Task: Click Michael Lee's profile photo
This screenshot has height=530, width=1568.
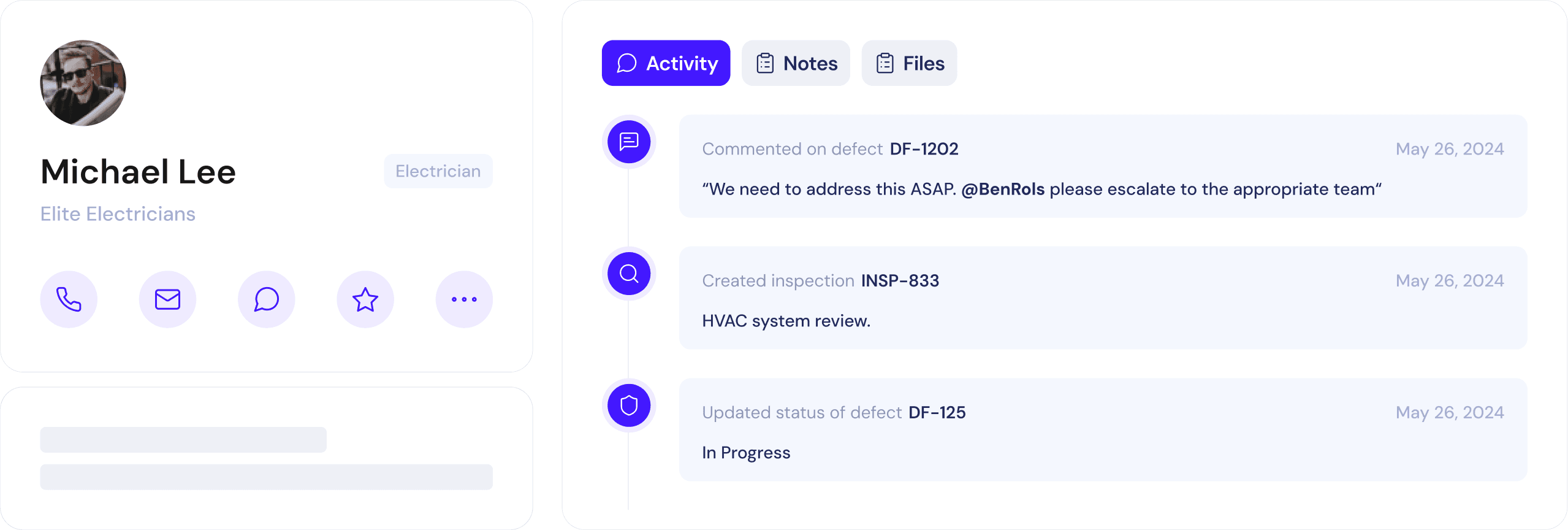Action: click(x=83, y=83)
